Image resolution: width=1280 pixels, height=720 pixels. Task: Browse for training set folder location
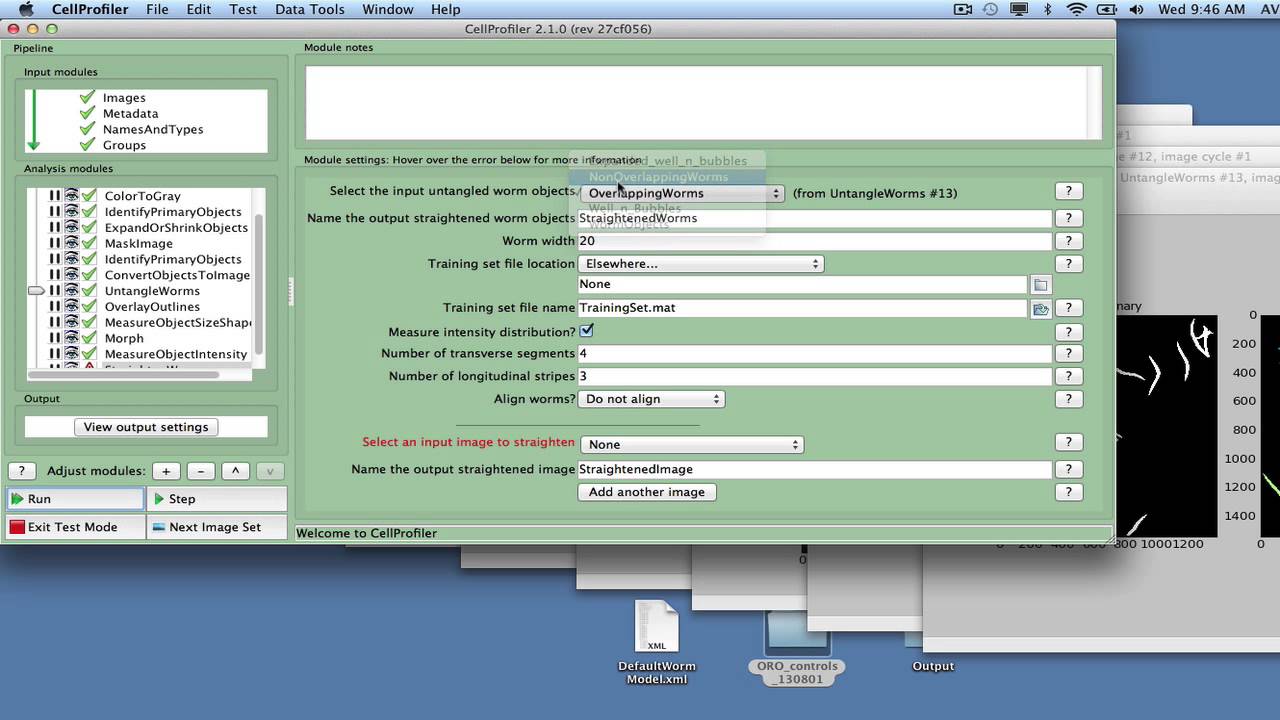click(x=1040, y=285)
